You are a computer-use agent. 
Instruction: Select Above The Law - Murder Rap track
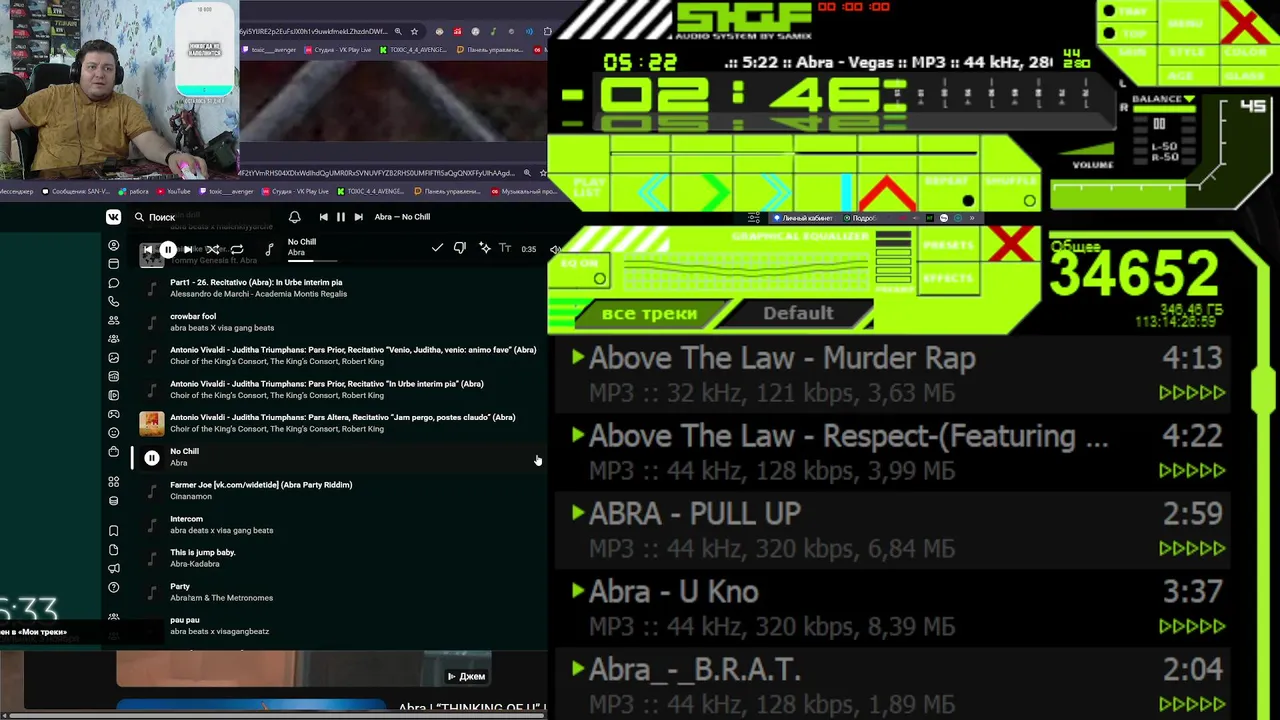[892, 374]
